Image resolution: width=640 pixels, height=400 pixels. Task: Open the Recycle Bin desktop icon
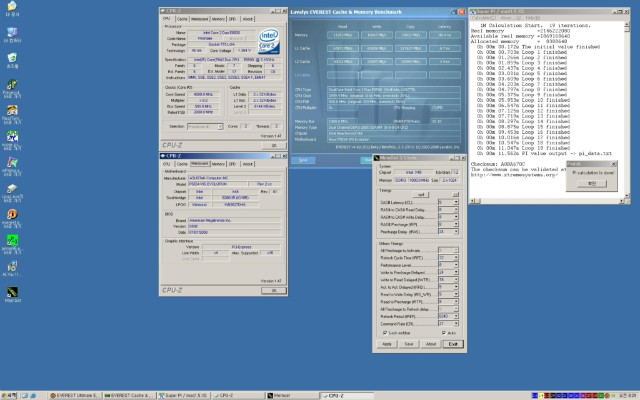[x=12, y=59]
